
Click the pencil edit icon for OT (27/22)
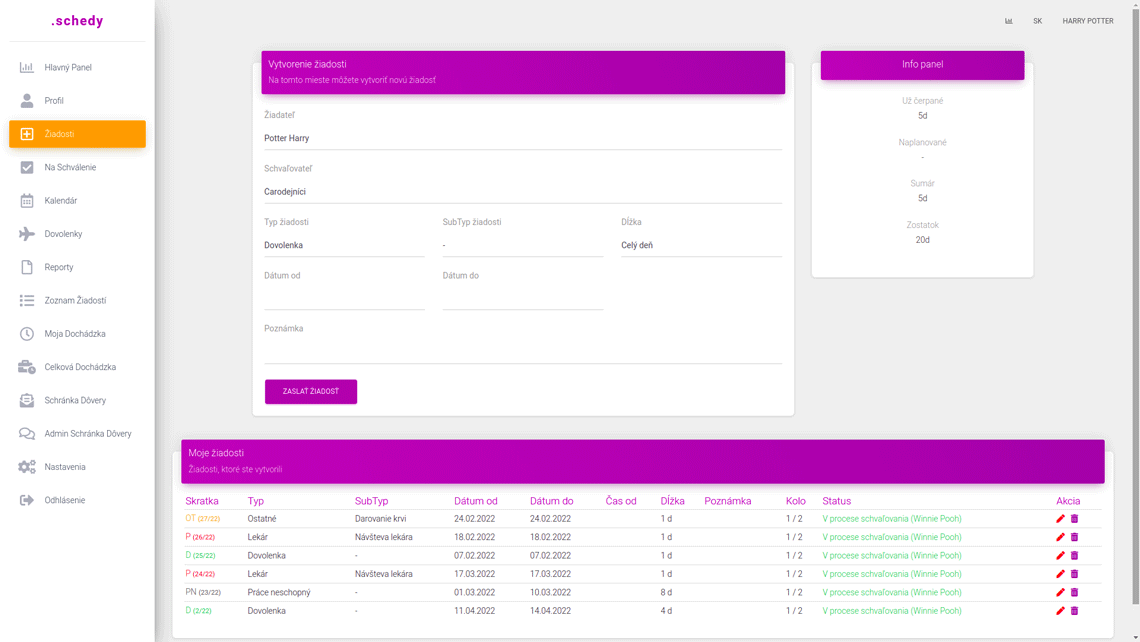point(1060,519)
